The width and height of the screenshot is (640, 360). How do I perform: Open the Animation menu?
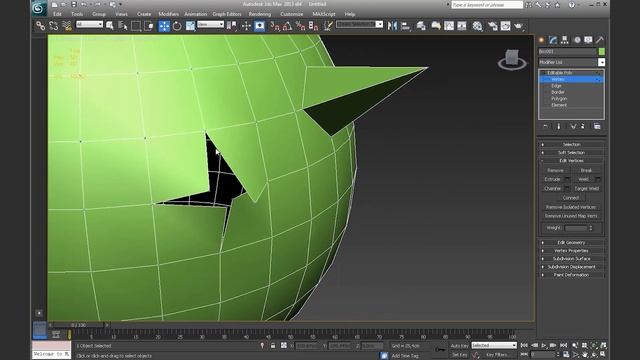[x=196, y=14]
